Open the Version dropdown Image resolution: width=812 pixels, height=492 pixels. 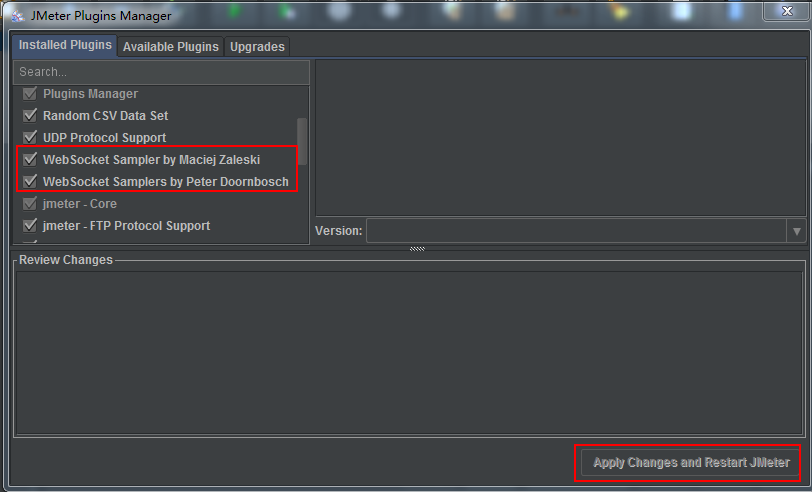click(x=586, y=231)
